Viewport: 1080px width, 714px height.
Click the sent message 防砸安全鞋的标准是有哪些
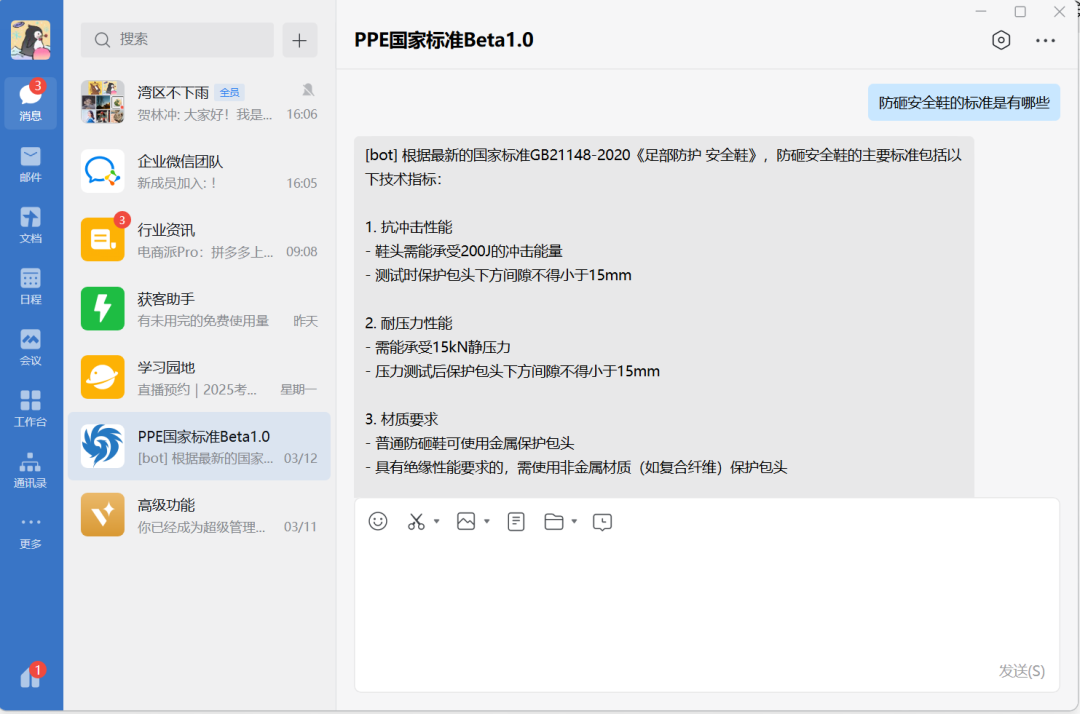(964, 103)
